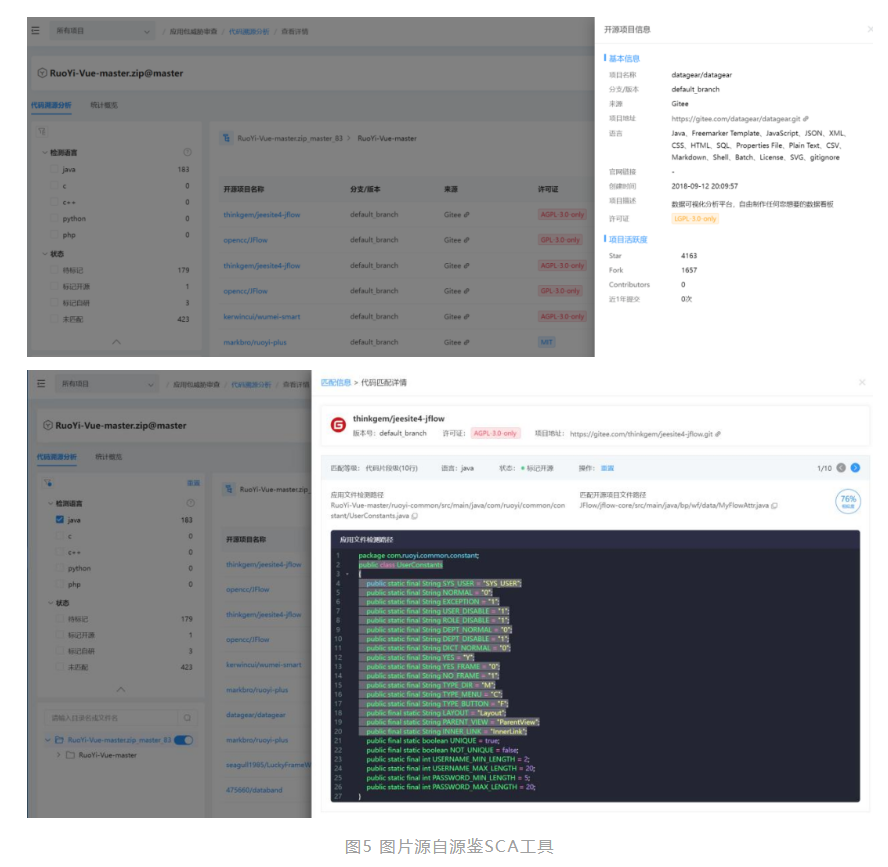The height and width of the screenshot is (867, 888).
Task: Click help icon beside 检测语言 in upper screenshot
Action: pos(187,152)
